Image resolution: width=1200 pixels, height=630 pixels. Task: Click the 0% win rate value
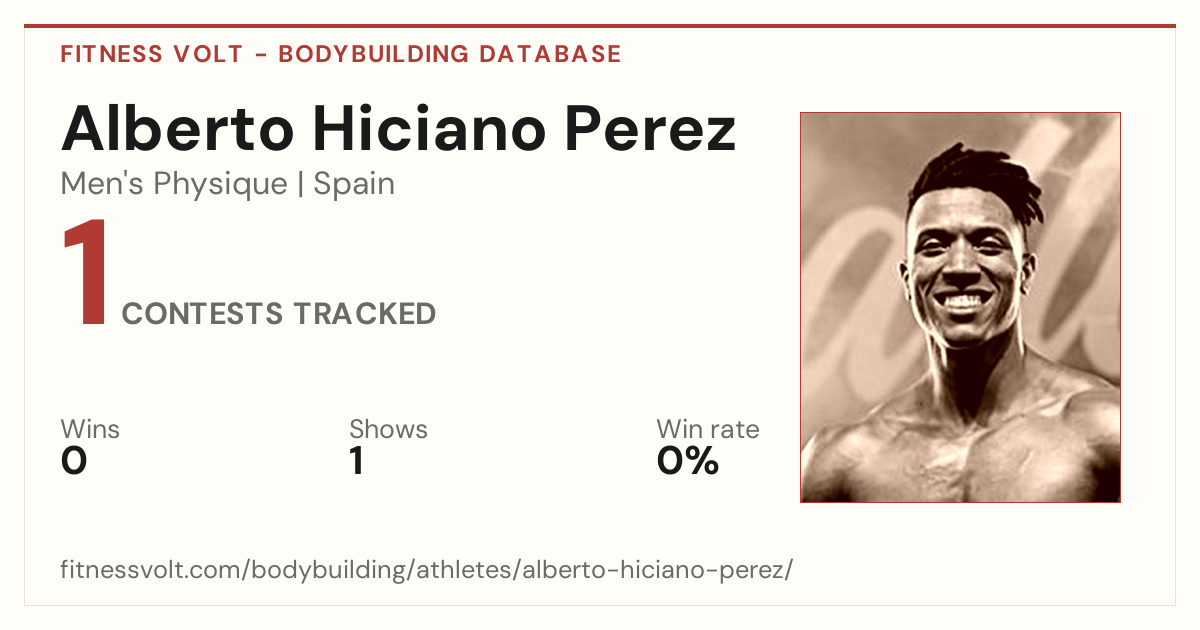click(688, 462)
